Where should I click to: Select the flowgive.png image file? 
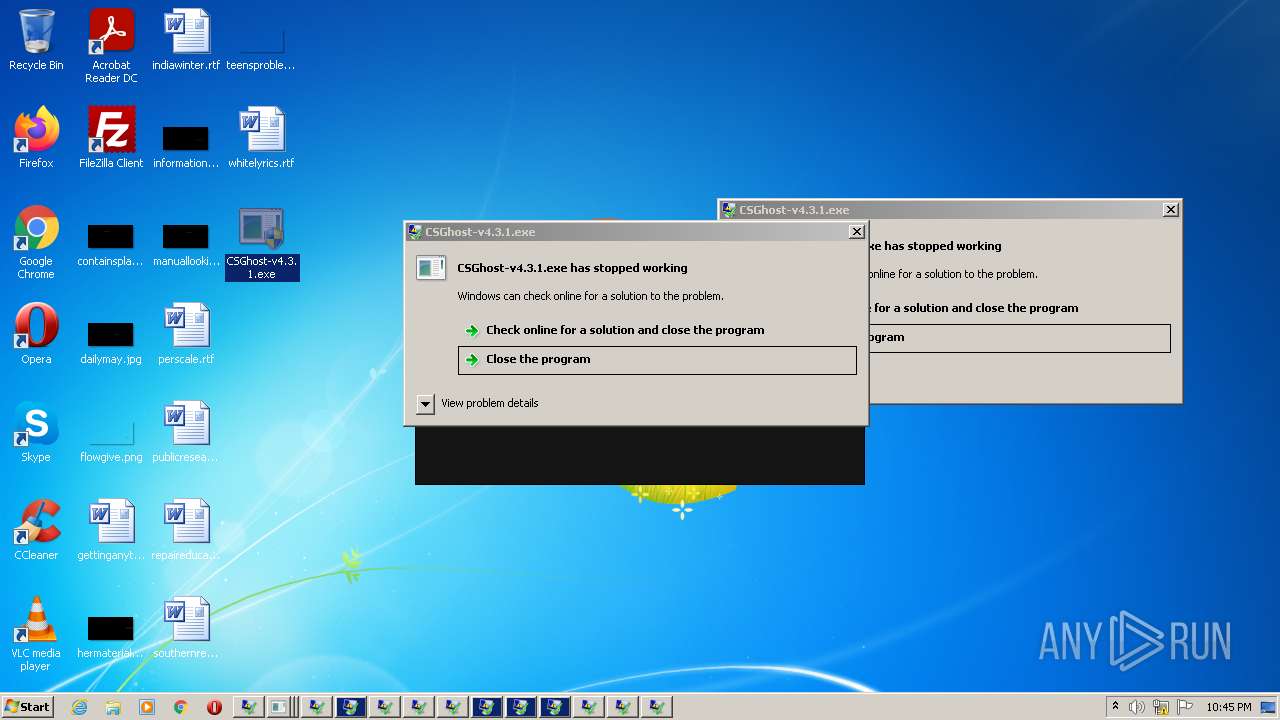pos(111,440)
